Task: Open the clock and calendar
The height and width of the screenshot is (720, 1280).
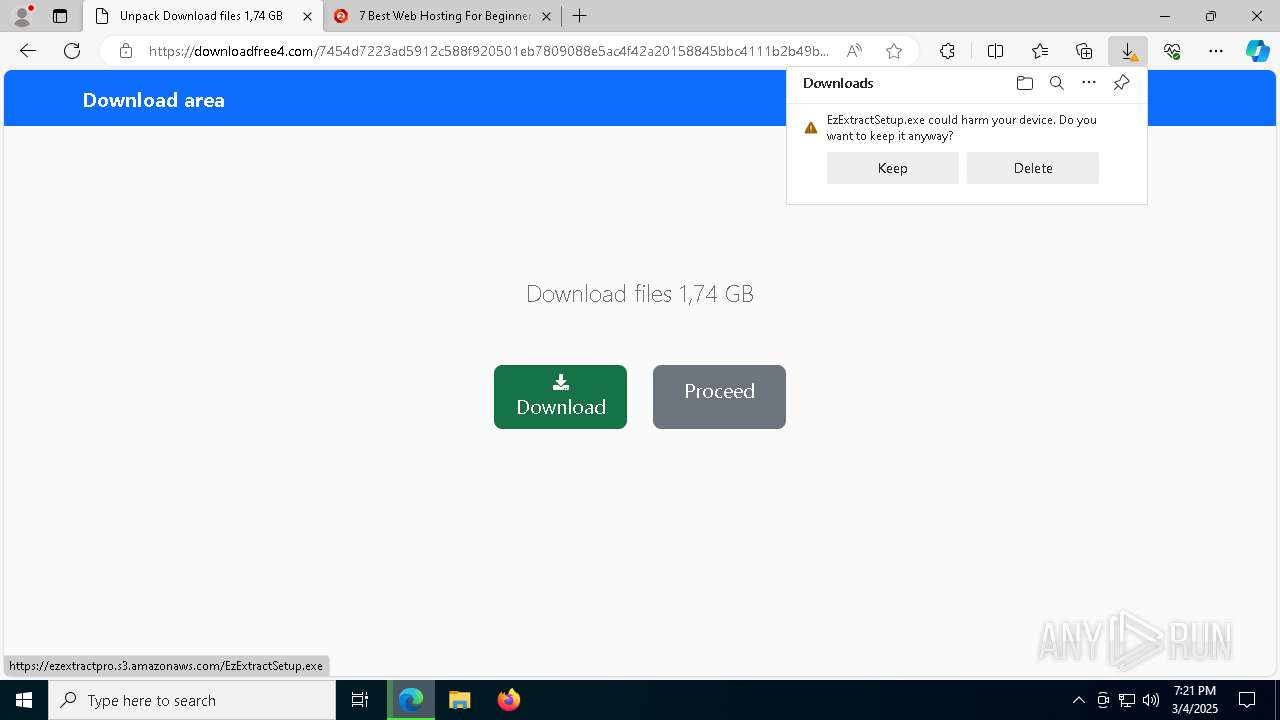Action: coord(1195,700)
